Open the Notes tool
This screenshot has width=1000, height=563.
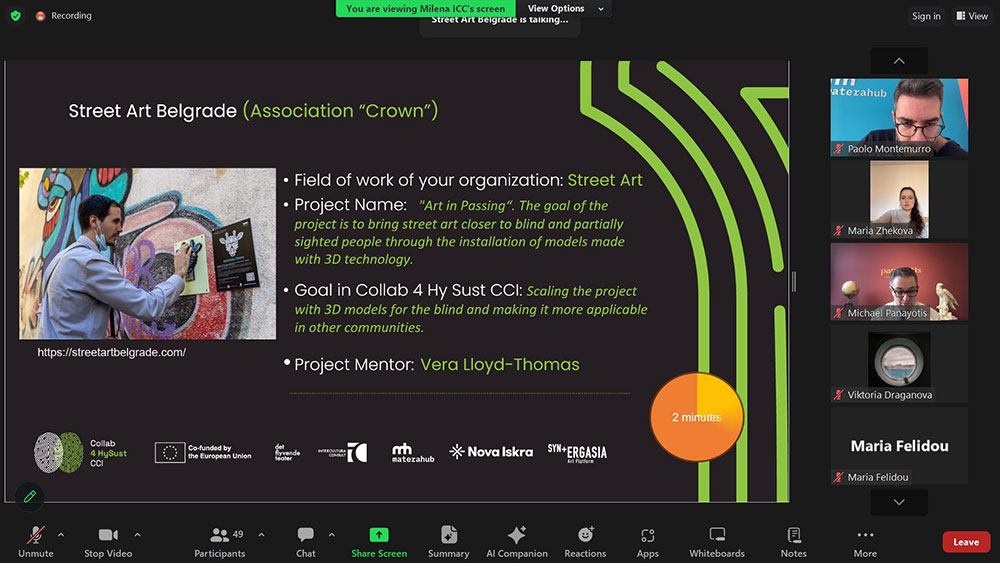793,541
